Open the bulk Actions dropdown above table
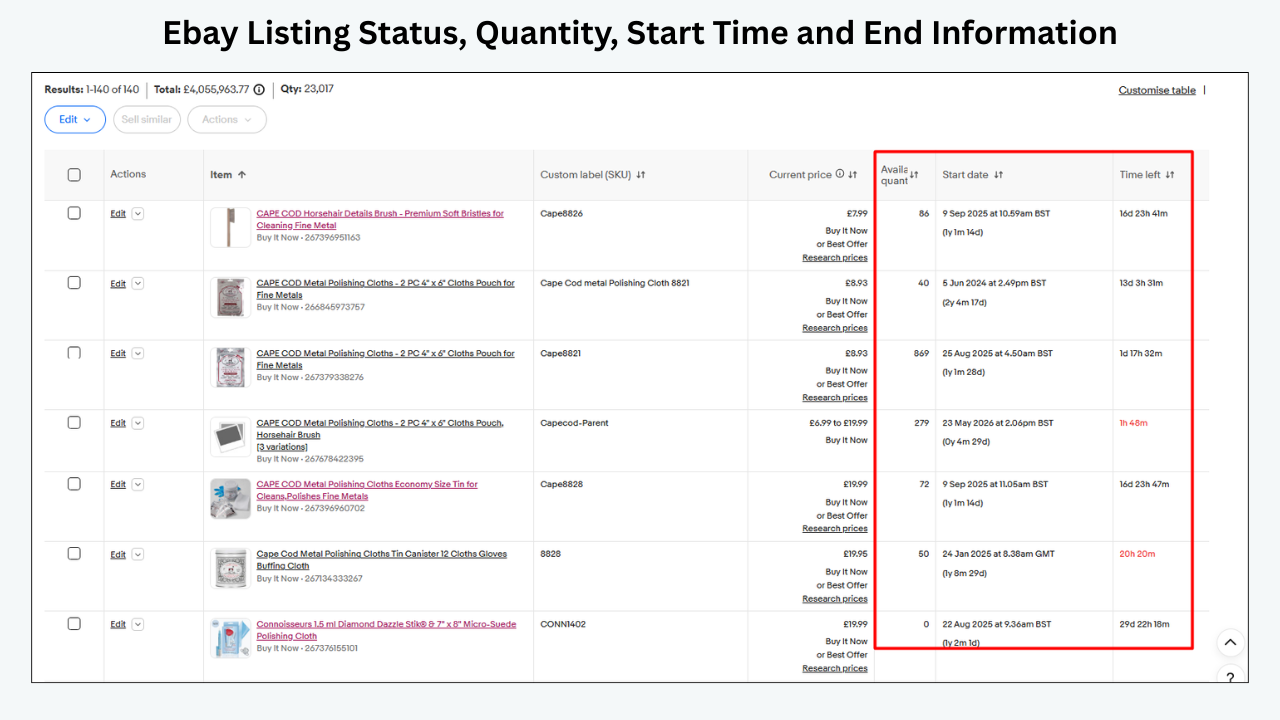This screenshot has width=1280, height=720. click(227, 120)
